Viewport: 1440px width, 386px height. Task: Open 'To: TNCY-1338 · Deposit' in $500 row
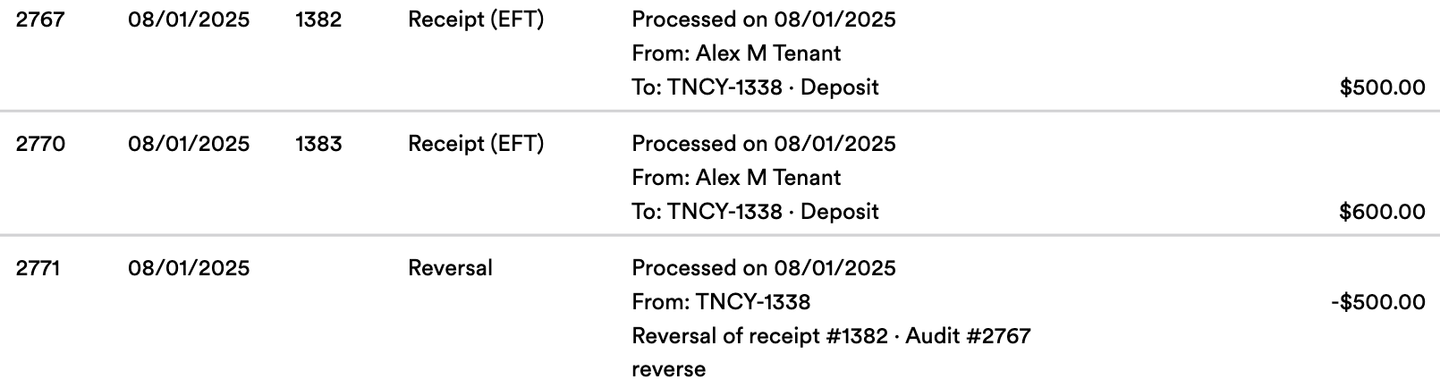coord(755,87)
